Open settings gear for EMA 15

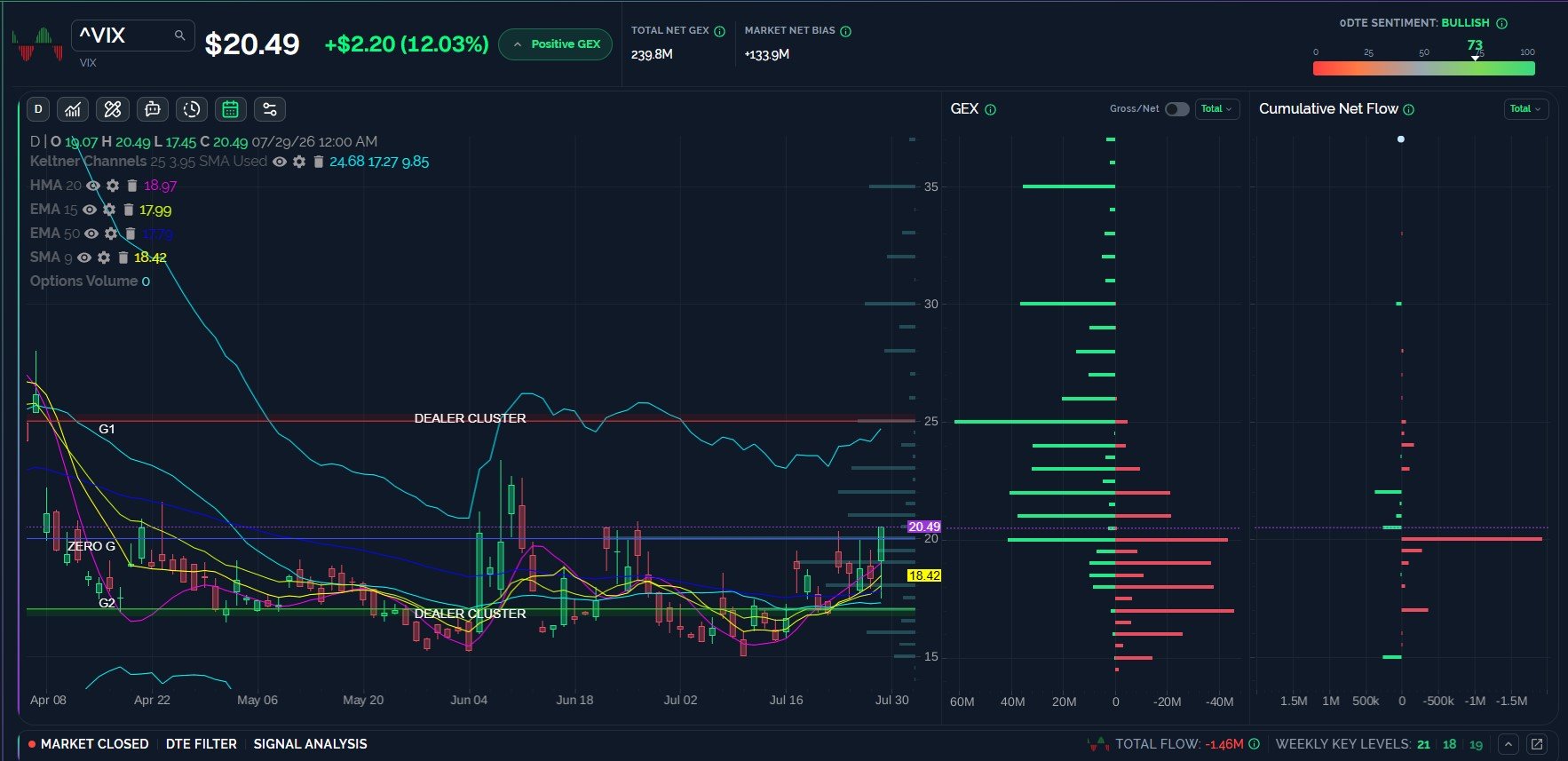[x=109, y=210]
